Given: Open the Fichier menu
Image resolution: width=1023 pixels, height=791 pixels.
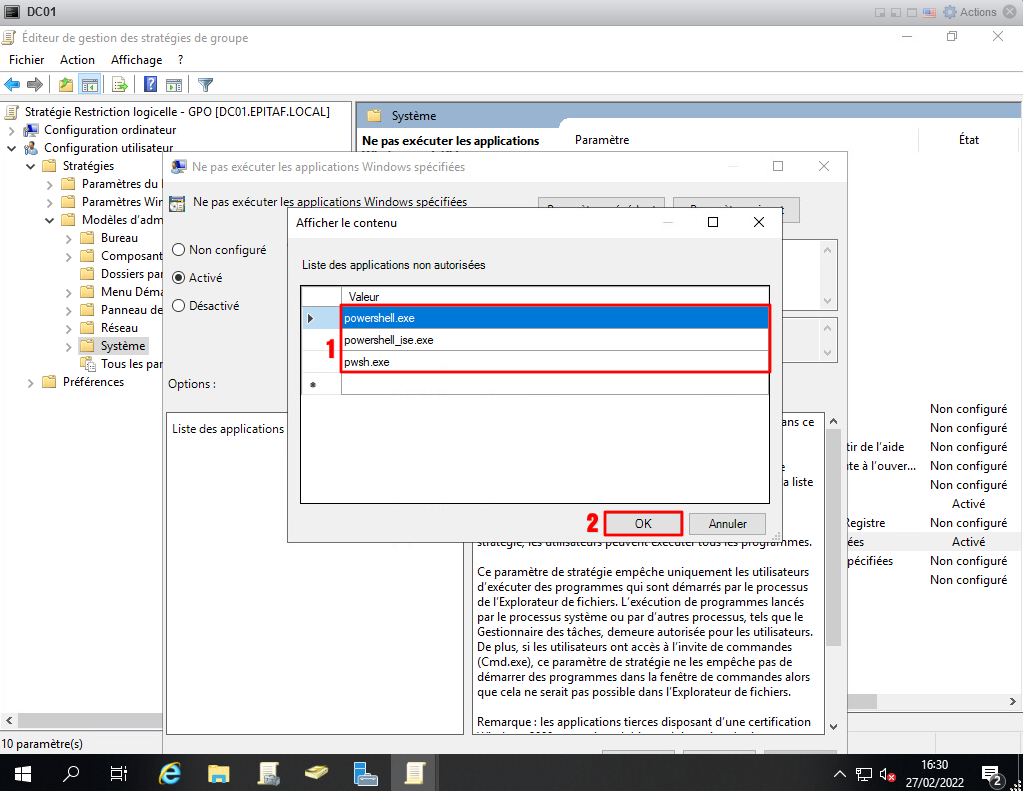Looking at the screenshot, I should tap(27, 60).
